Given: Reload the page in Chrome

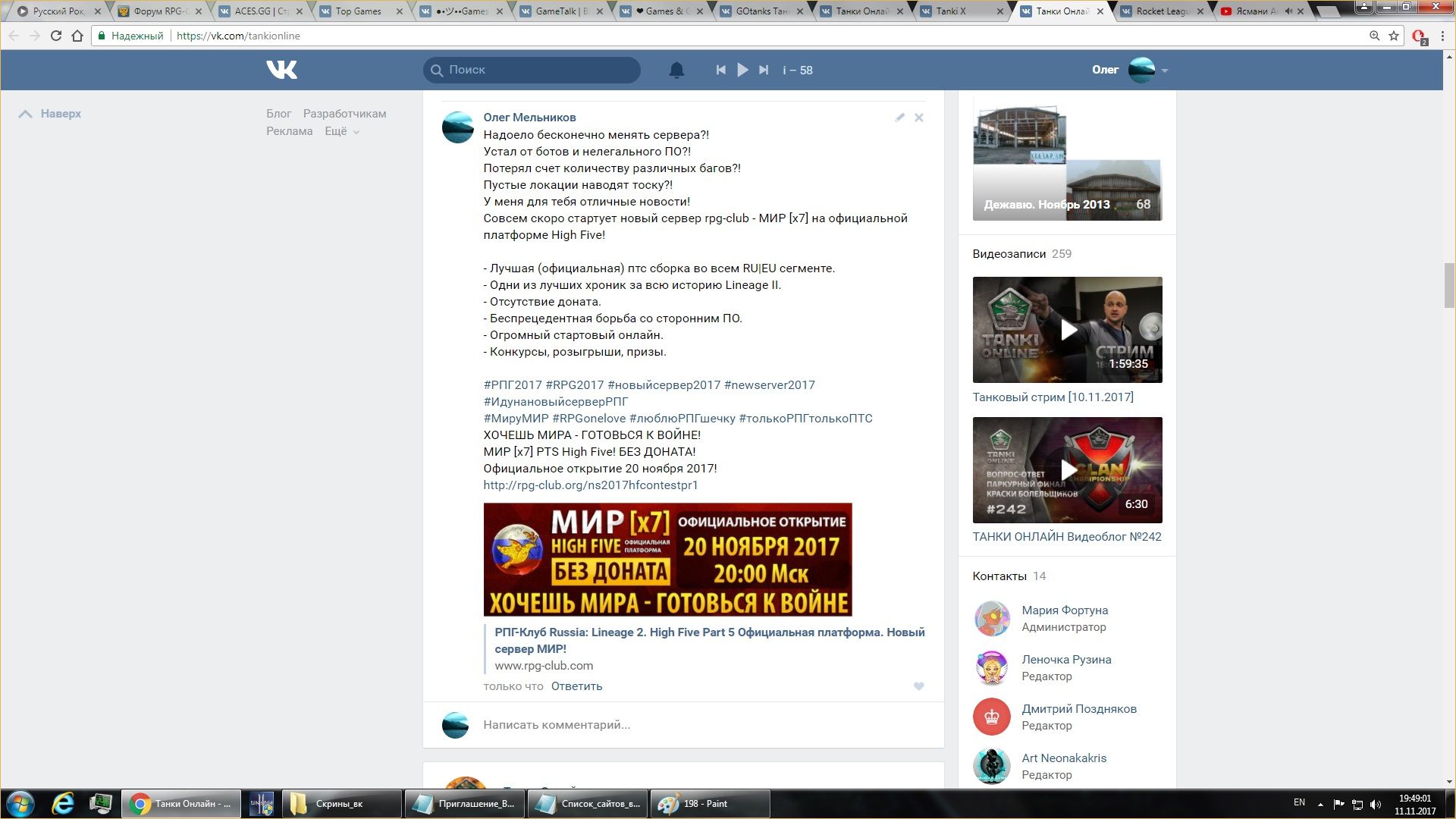Looking at the screenshot, I should [55, 36].
